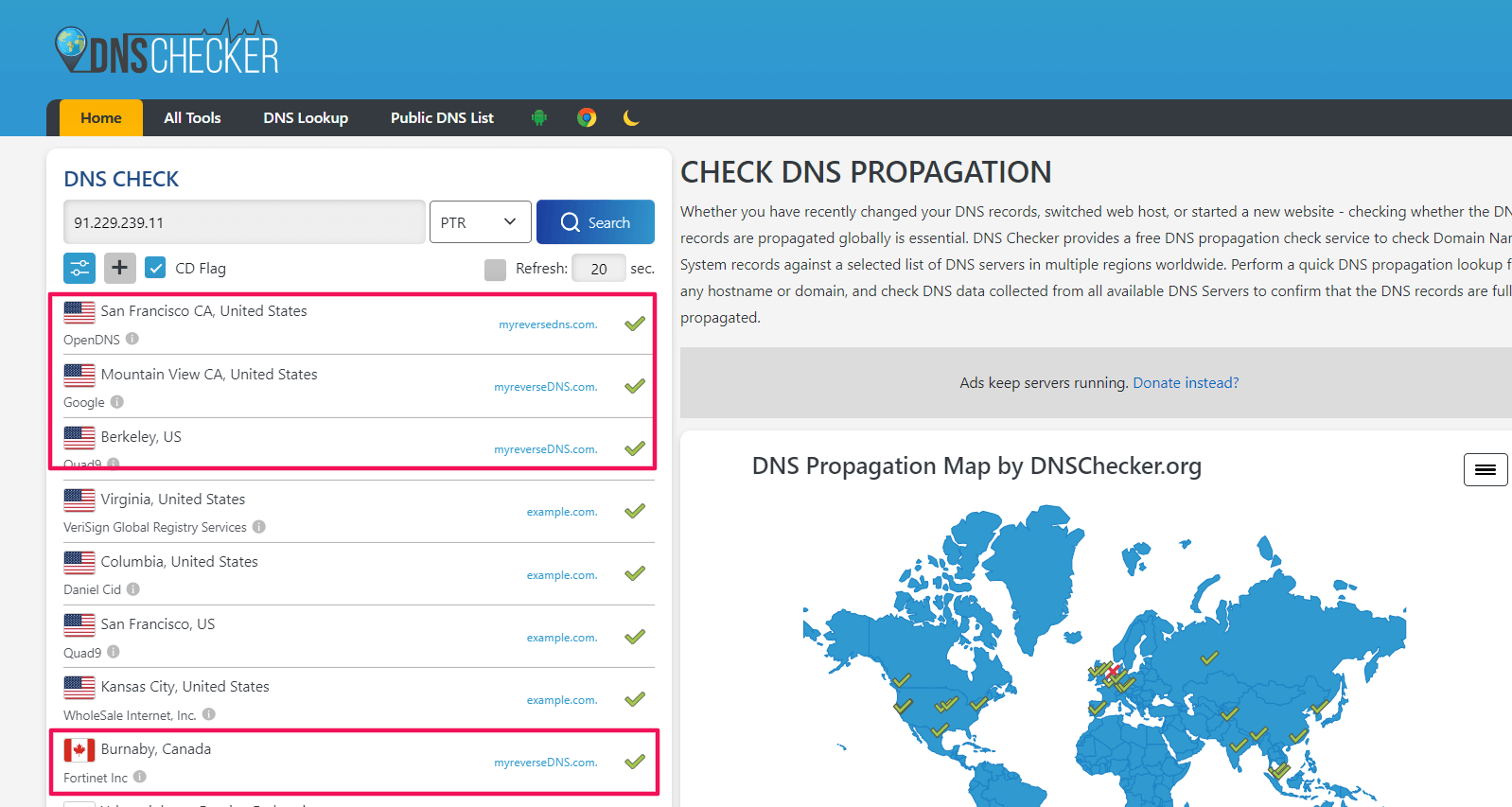
Task: Click the info icon next to Daniel Cid
Action: (133, 588)
